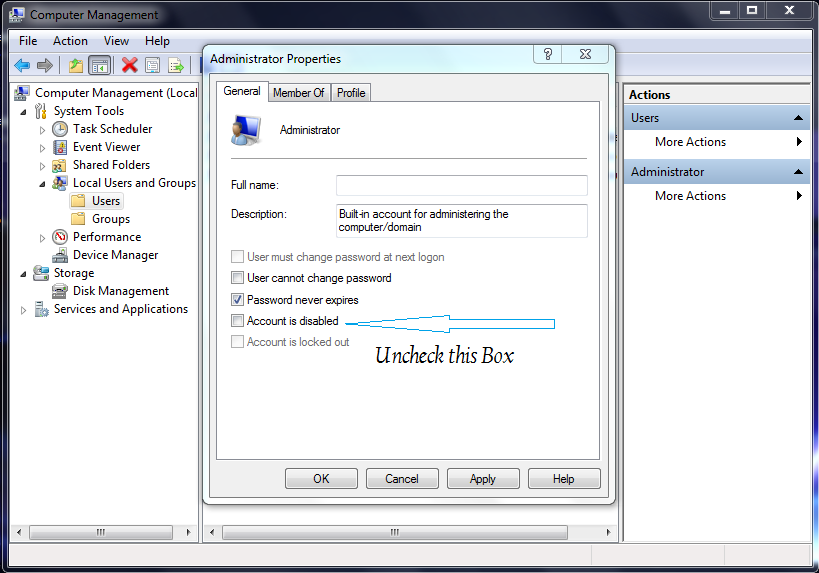This screenshot has height=573, width=819.
Task: Click the Shared Folders icon
Action: pos(59,166)
